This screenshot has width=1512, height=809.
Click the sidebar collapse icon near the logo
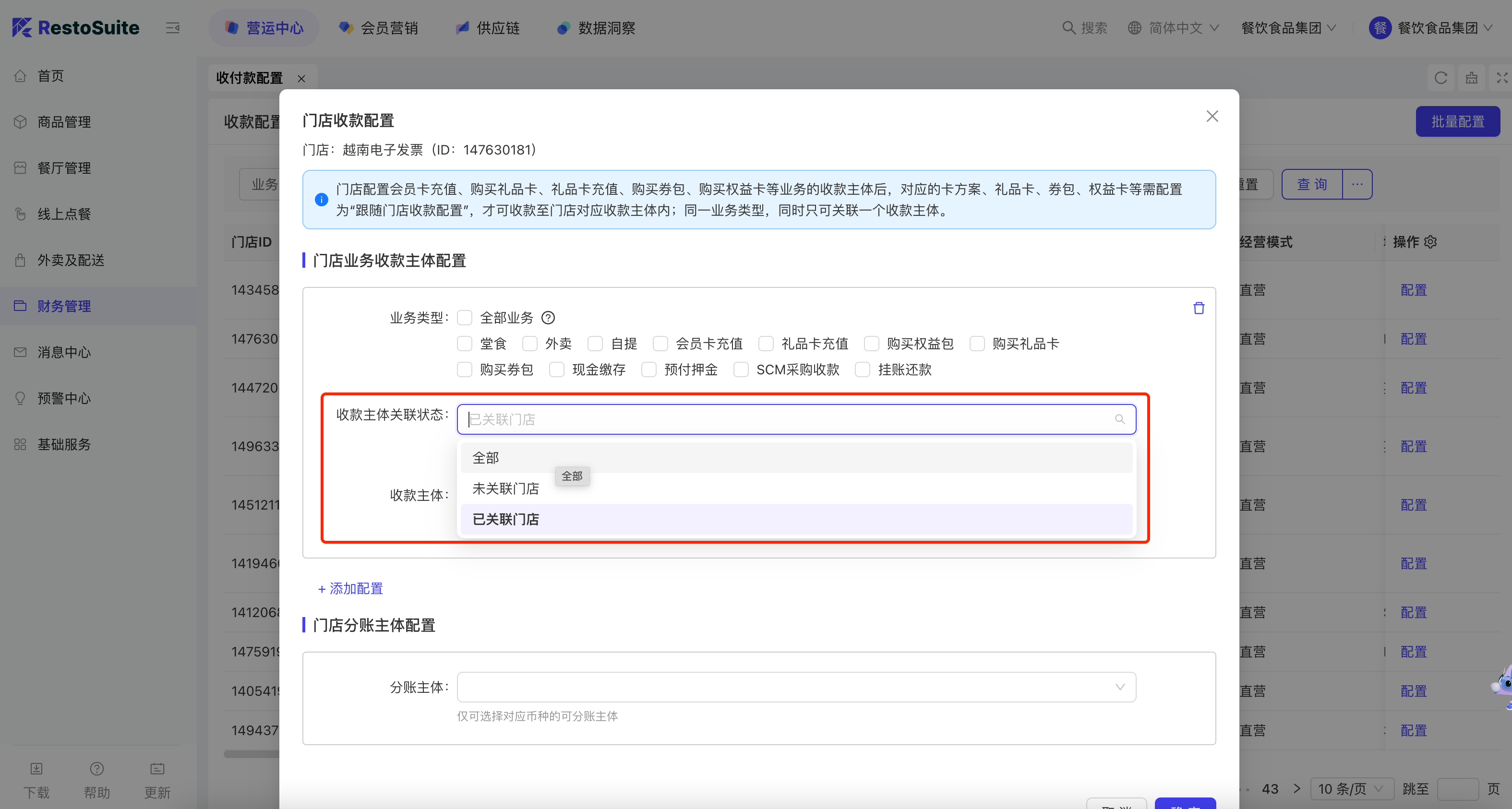pos(173,27)
